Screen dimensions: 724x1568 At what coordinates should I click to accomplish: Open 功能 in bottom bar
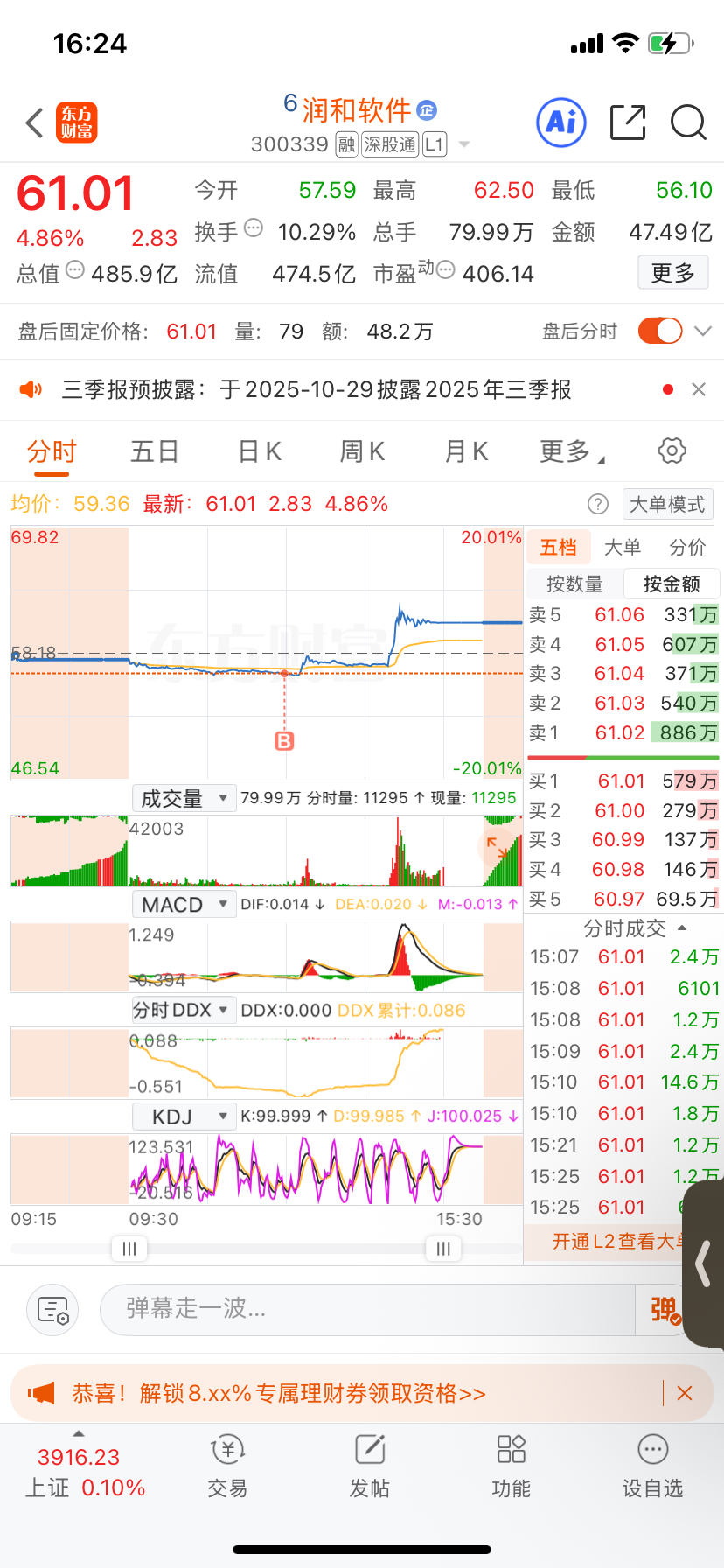tap(511, 1467)
